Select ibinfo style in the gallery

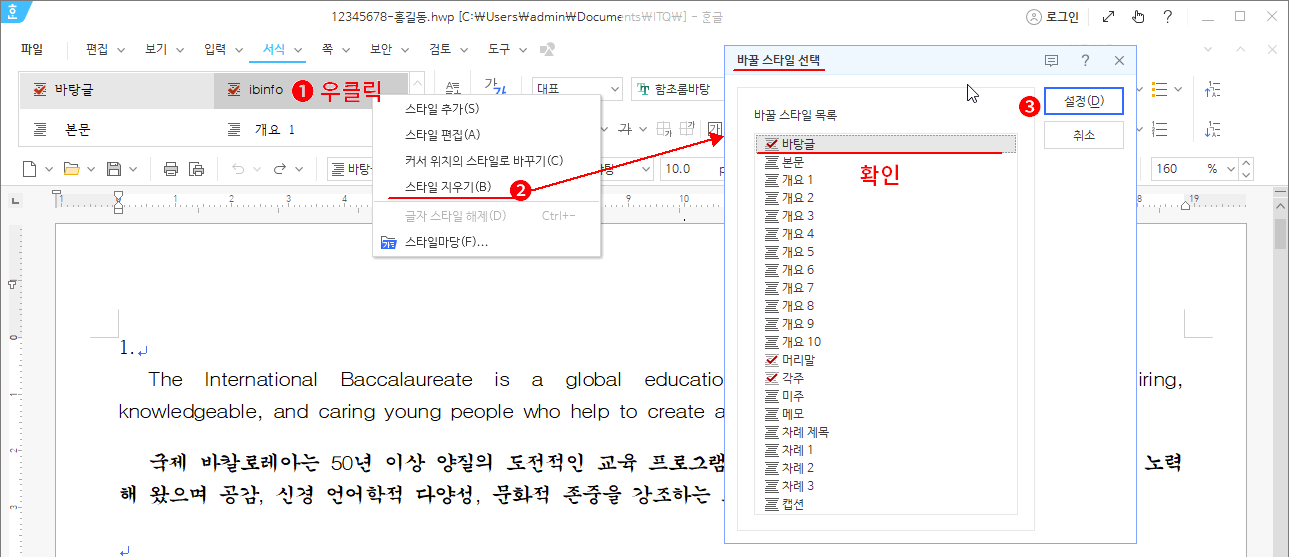tap(312, 90)
